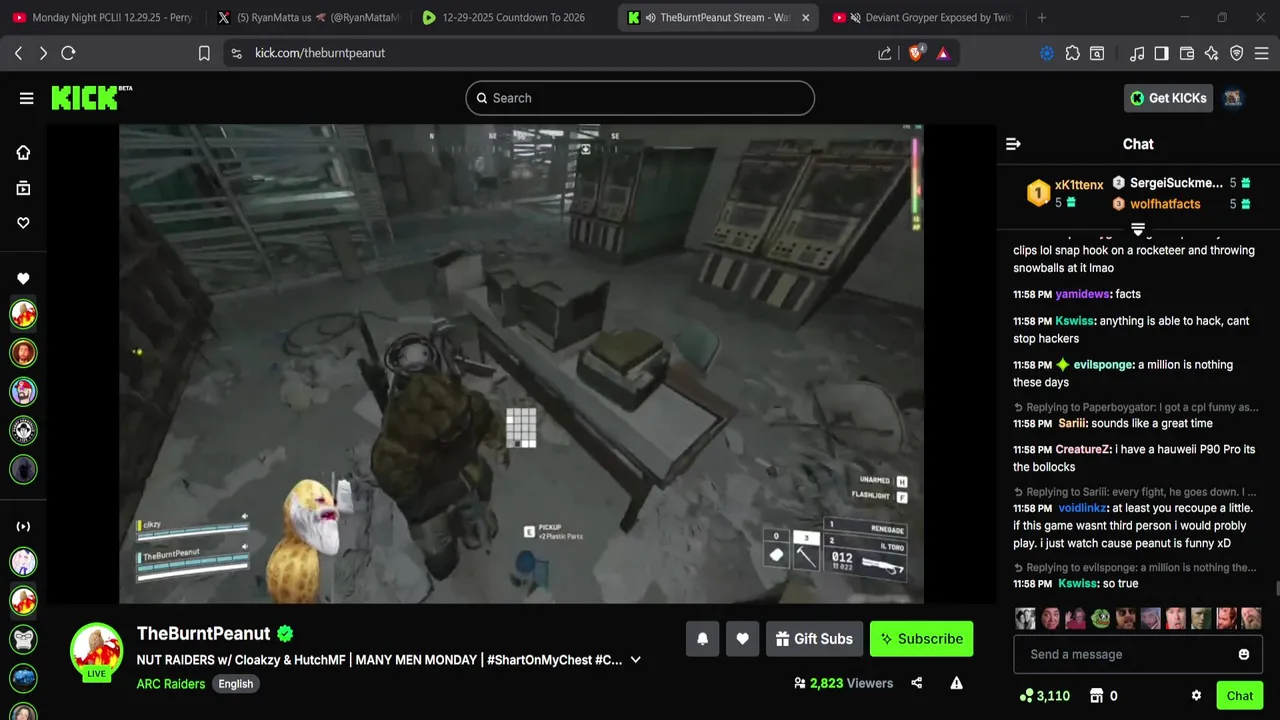Screen dimensions: 1280x720
Task: Click in the Kick search box
Action: [x=640, y=98]
